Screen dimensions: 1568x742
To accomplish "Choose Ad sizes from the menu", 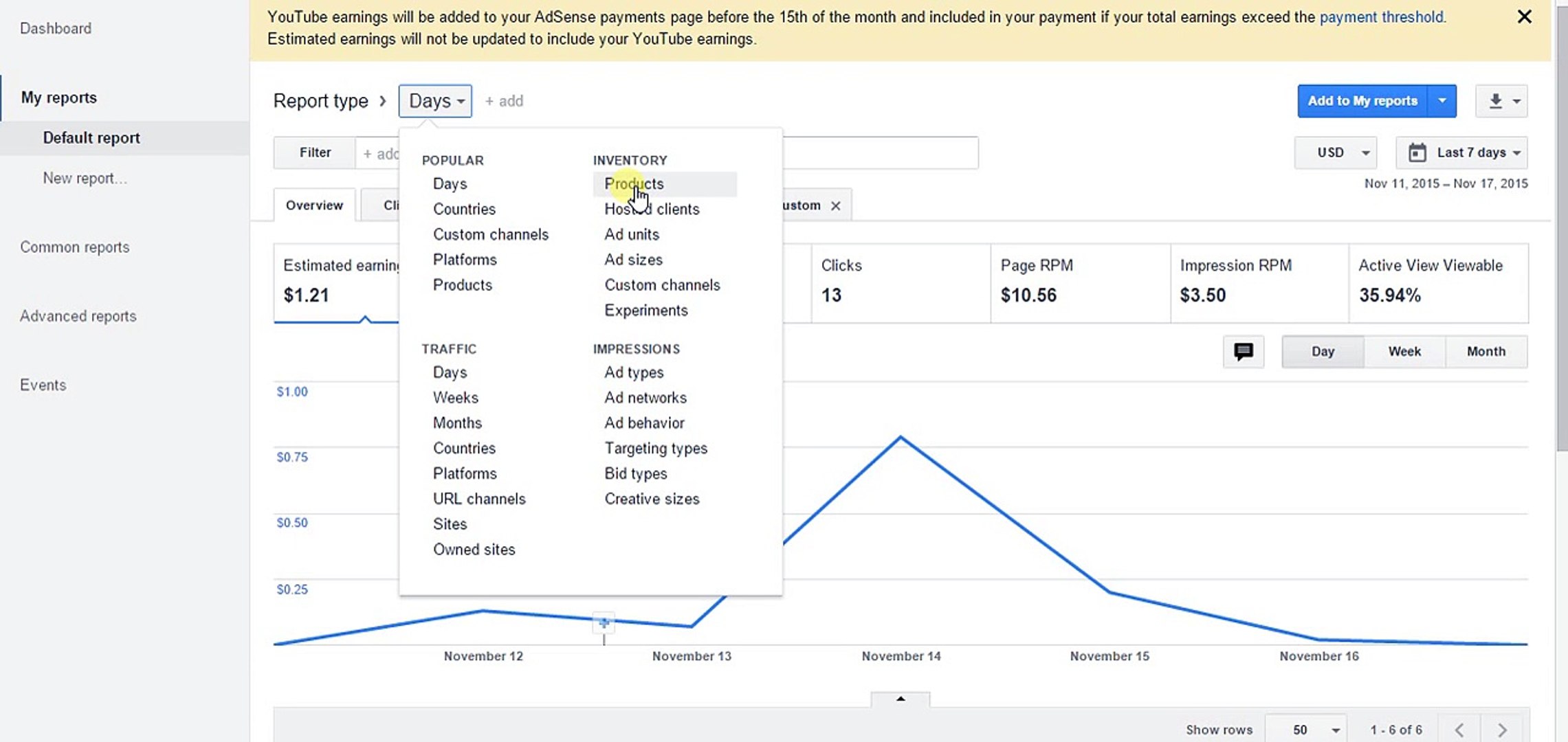I will (633, 260).
